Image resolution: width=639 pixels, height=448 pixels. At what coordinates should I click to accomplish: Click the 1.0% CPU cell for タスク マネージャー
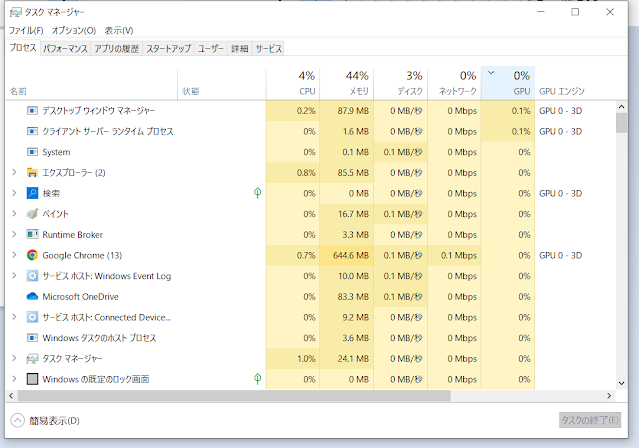293,359
